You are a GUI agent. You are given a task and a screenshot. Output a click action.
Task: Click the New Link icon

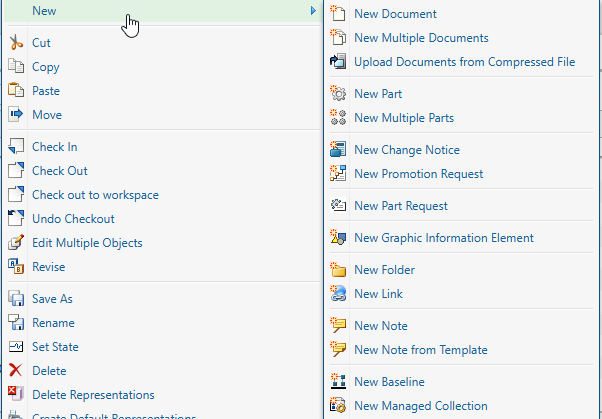[337, 294]
